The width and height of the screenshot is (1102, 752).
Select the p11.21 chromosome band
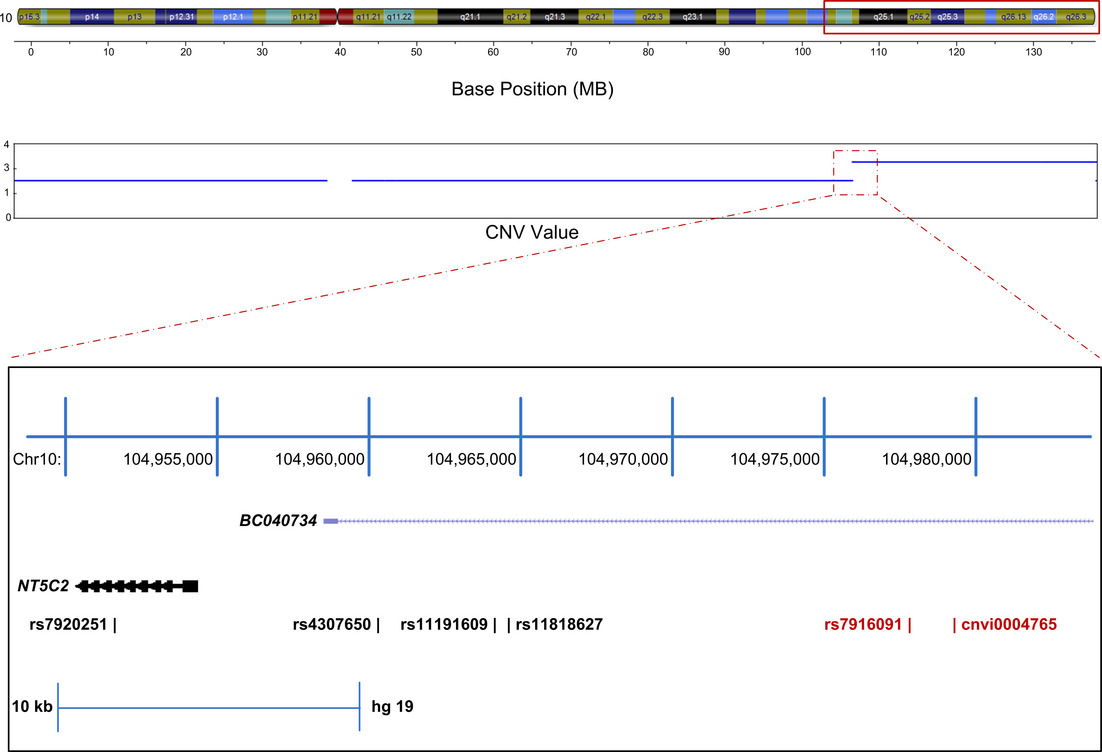tap(305, 17)
